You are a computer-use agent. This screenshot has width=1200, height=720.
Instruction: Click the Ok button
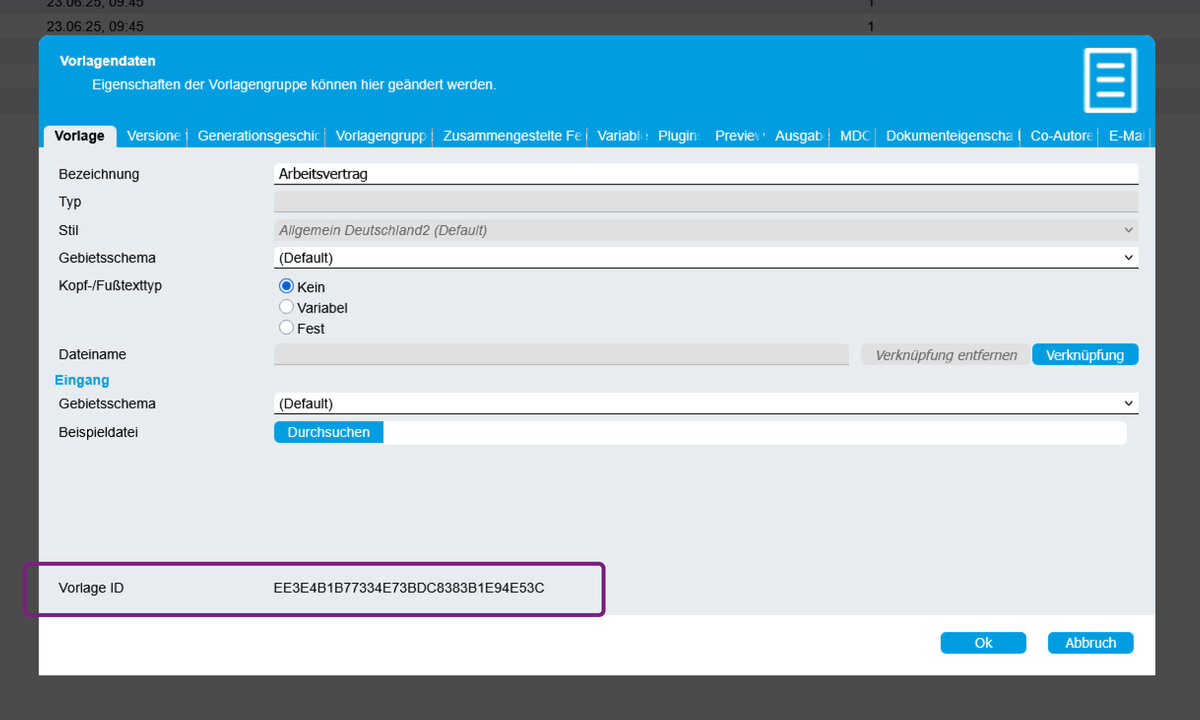983,643
